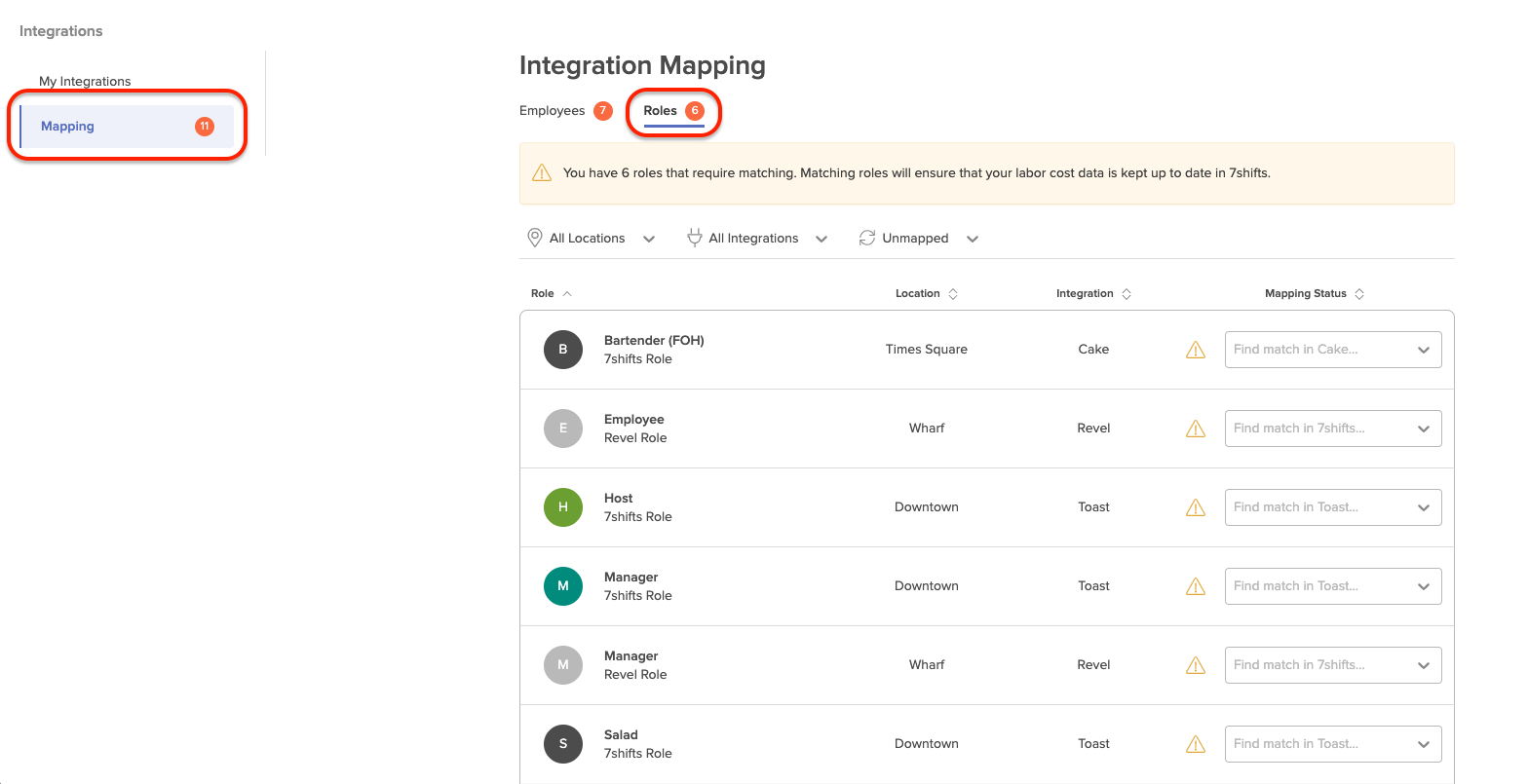Click warning icon in Bartender row
The height and width of the screenshot is (784, 1528).
[1195, 351]
